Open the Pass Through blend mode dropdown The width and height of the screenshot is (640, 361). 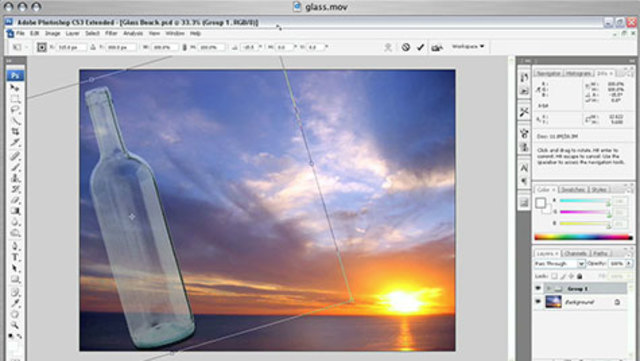(x=581, y=264)
